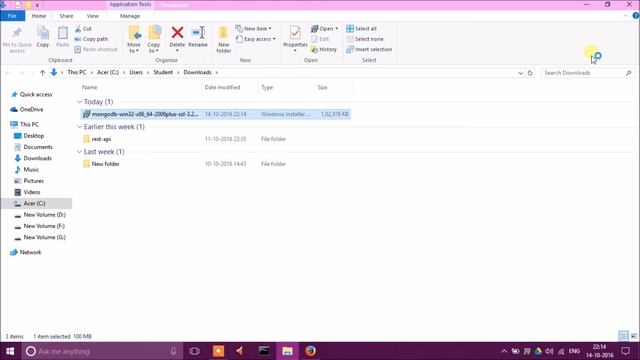Screen dimensions: 640x360
Task: Click Select all
Action: (x=362, y=29)
